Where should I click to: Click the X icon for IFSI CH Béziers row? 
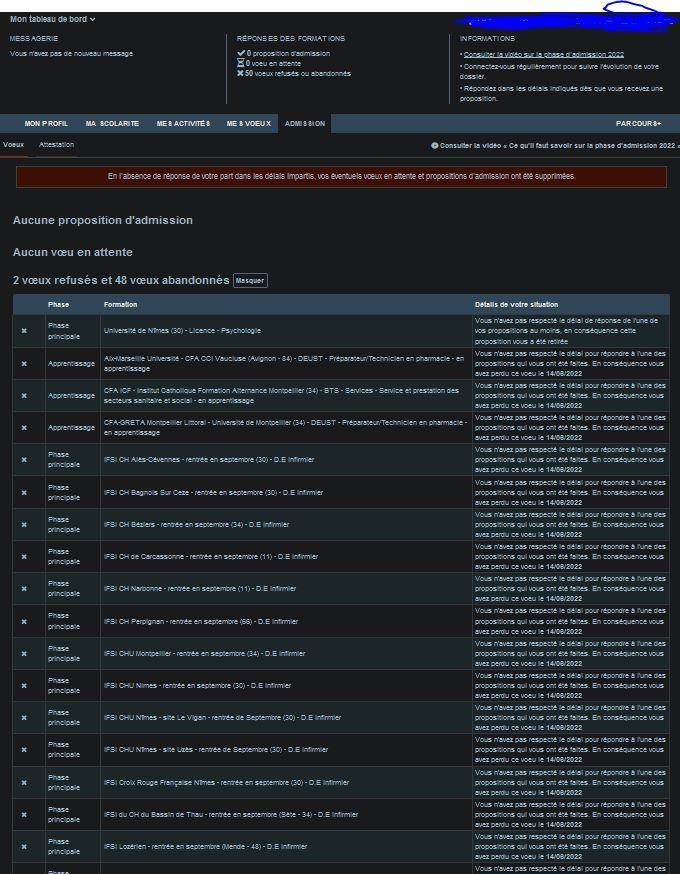coord(24,524)
